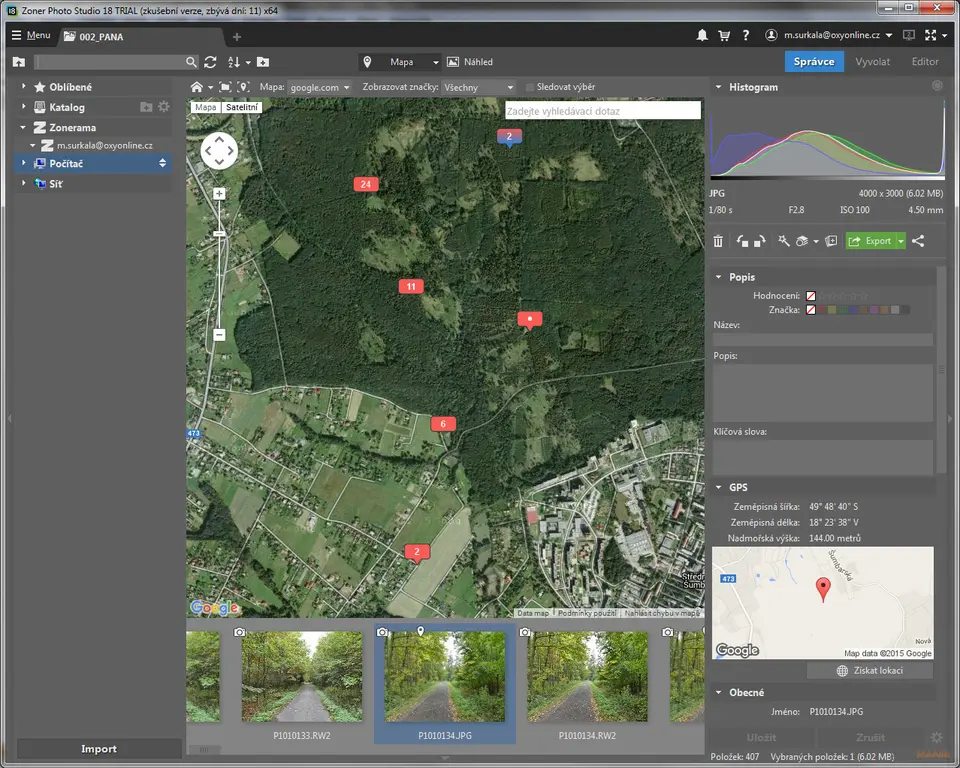Click the Získat lokaci button
The height and width of the screenshot is (768, 960).
869,670
